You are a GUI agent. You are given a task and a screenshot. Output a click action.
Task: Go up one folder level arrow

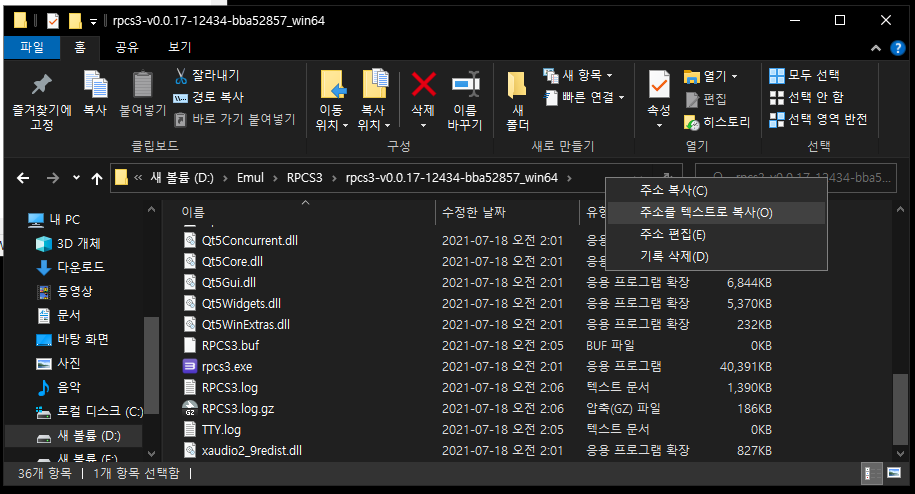point(97,178)
